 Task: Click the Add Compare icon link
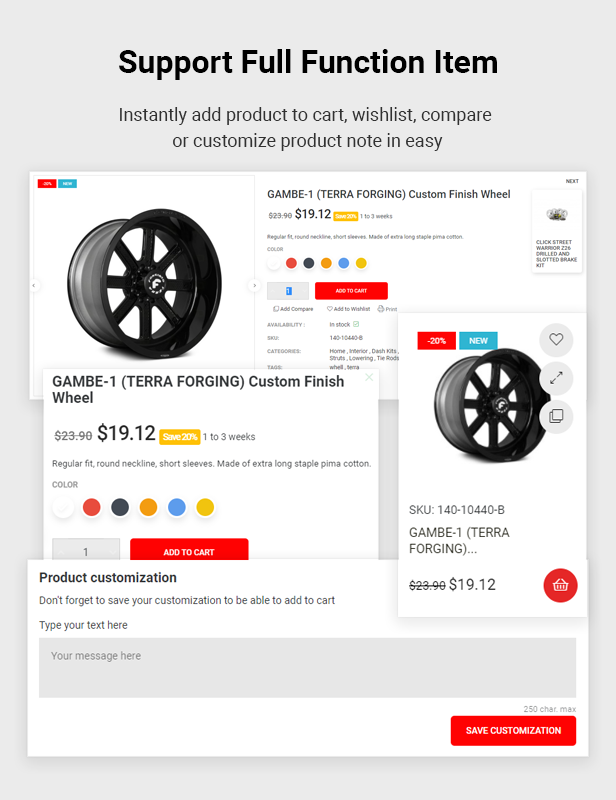pos(293,309)
